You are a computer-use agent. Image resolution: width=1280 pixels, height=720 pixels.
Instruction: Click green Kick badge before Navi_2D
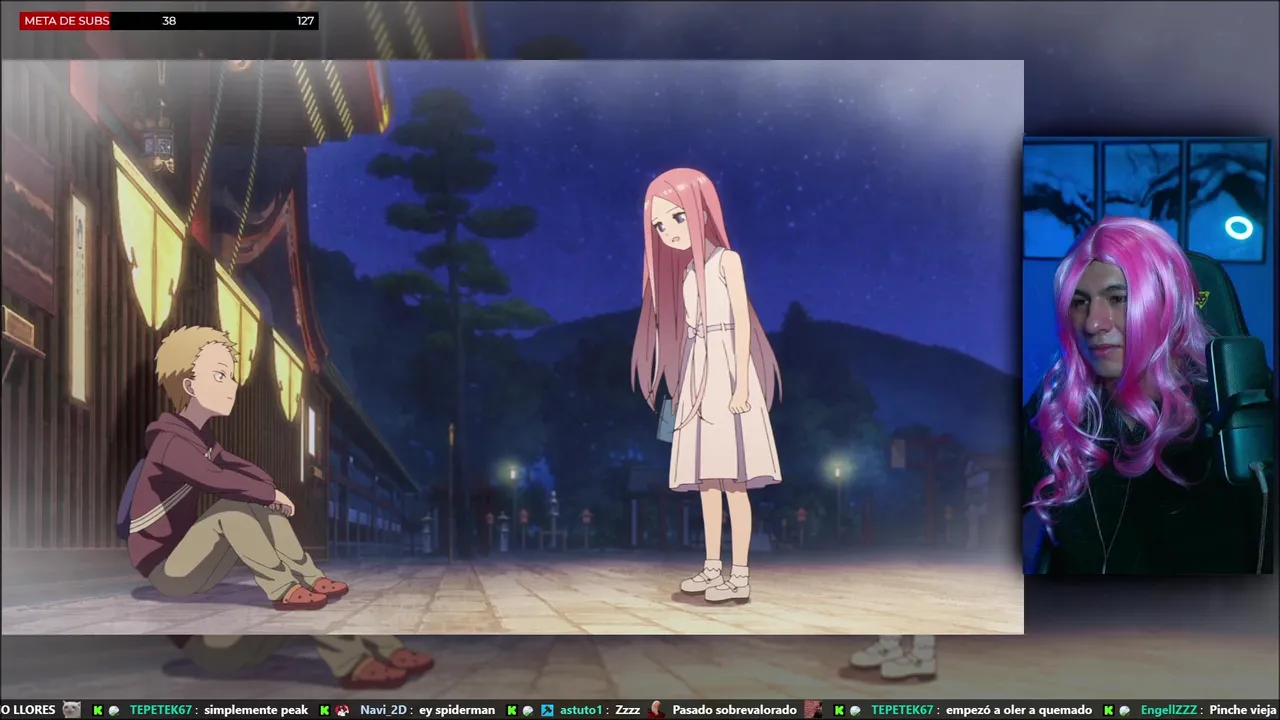click(325, 710)
